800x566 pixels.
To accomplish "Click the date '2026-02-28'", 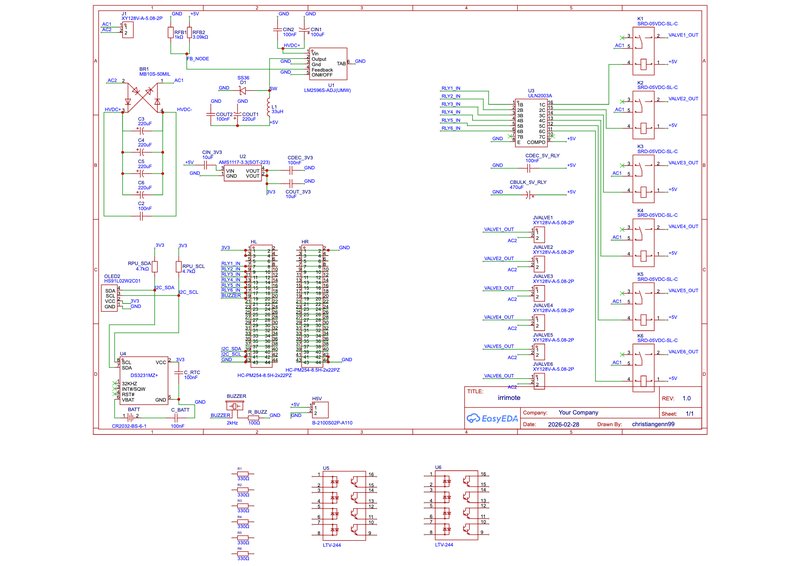I will pyautogui.click(x=564, y=425).
